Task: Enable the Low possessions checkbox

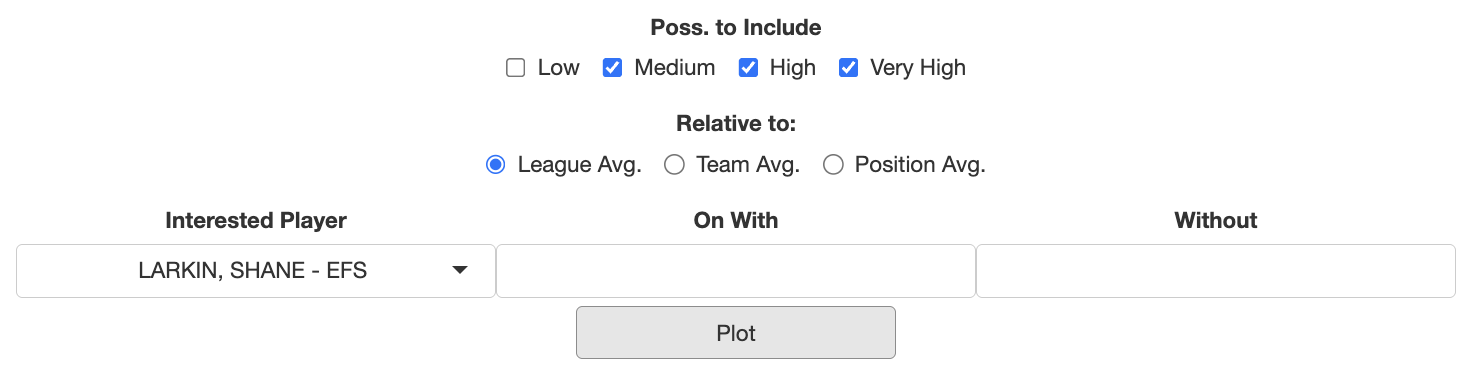Action: point(516,68)
